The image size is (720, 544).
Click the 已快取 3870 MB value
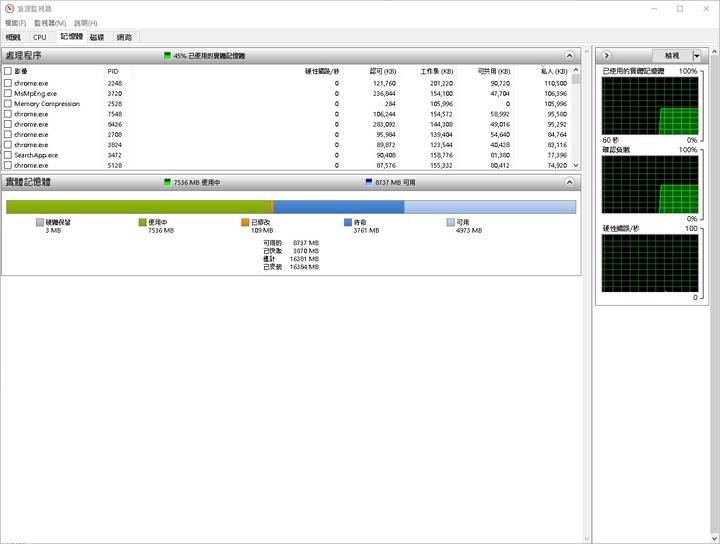pyautogui.click(x=306, y=251)
